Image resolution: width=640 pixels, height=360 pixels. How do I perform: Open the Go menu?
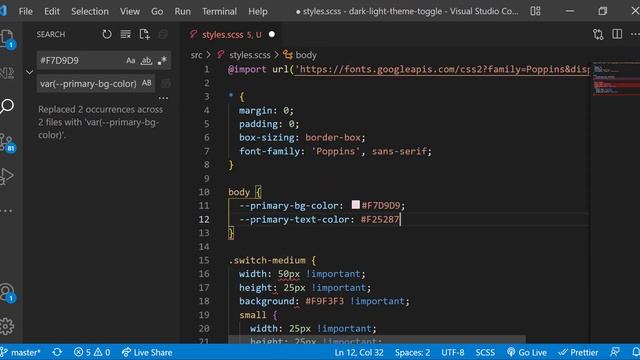click(157, 11)
